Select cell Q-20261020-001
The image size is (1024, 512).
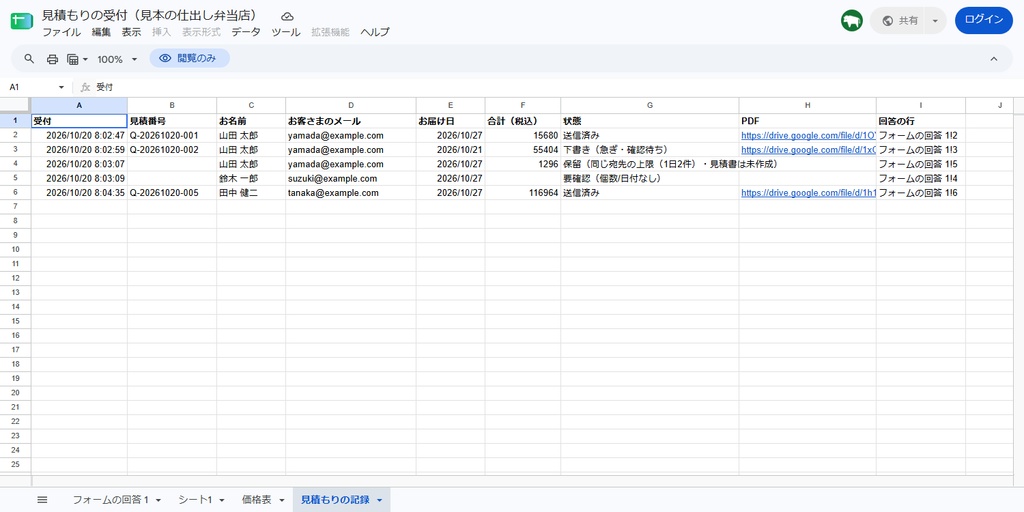pos(172,136)
